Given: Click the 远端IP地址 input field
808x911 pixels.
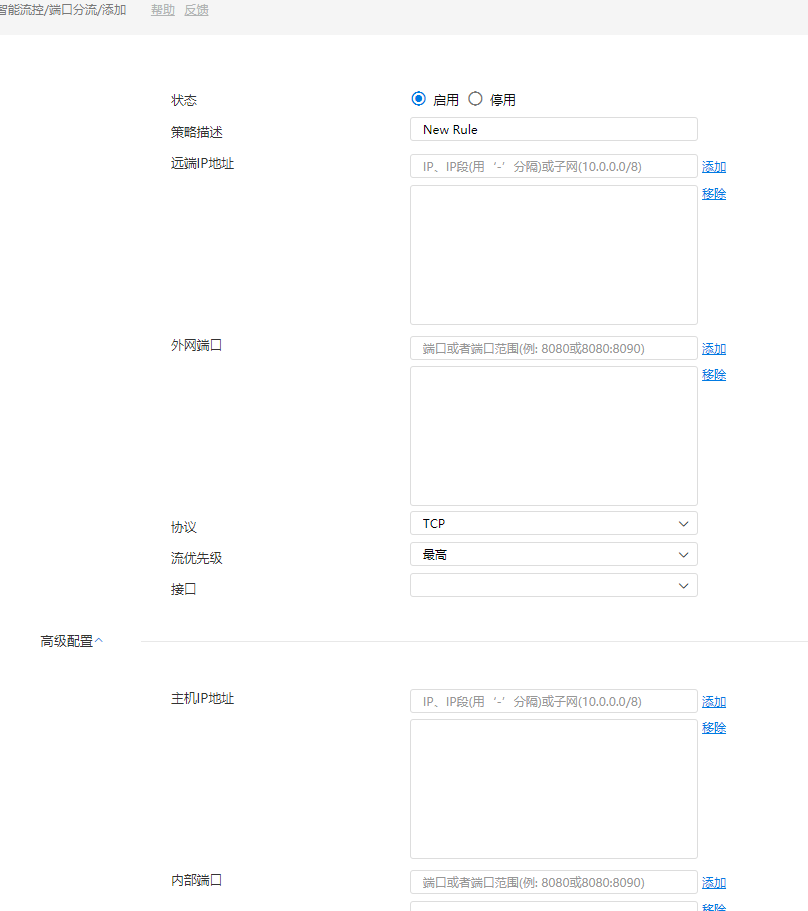Looking at the screenshot, I should point(553,166).
